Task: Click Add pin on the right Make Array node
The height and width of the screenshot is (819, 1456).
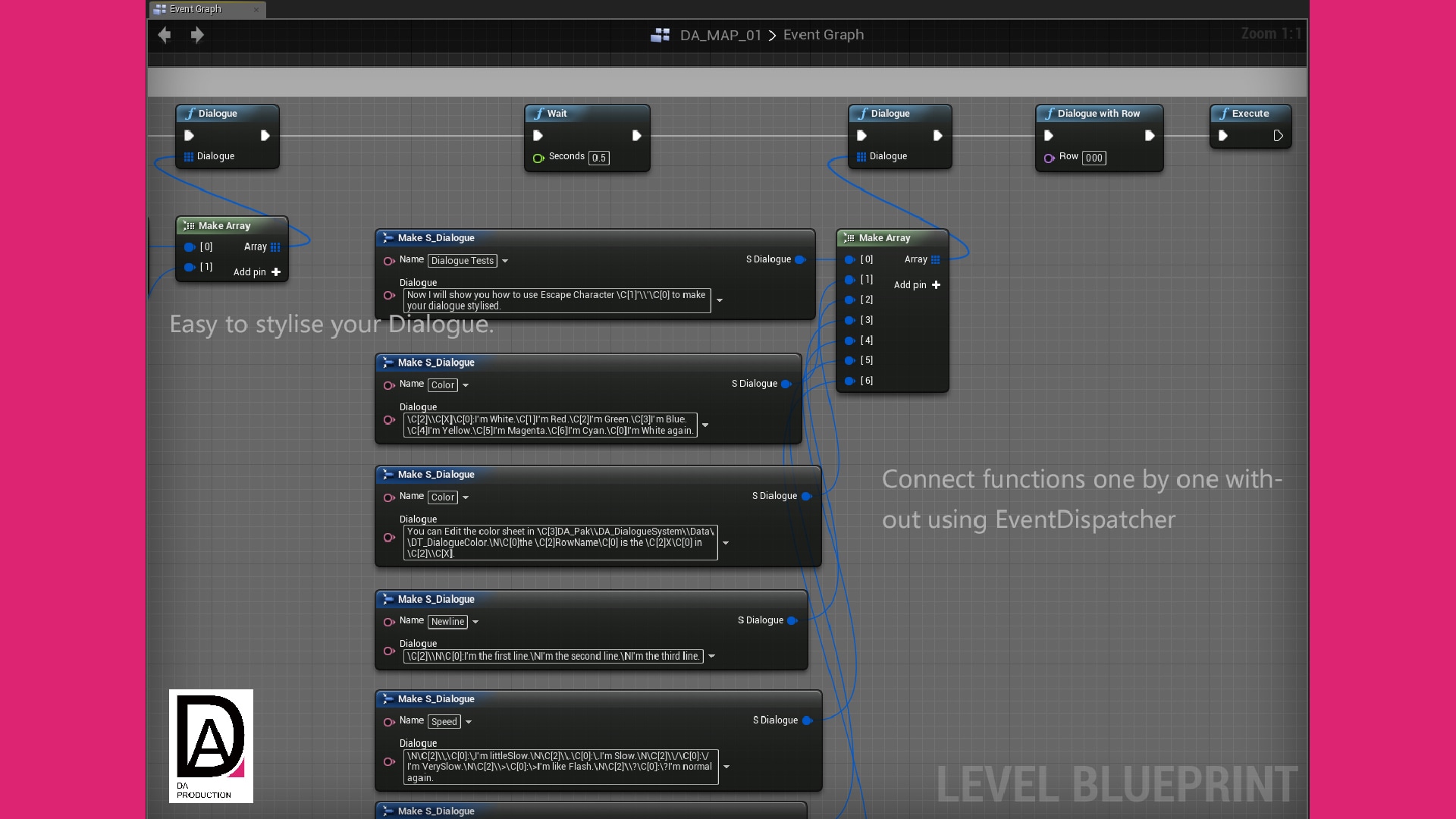Action: [936, 285]
